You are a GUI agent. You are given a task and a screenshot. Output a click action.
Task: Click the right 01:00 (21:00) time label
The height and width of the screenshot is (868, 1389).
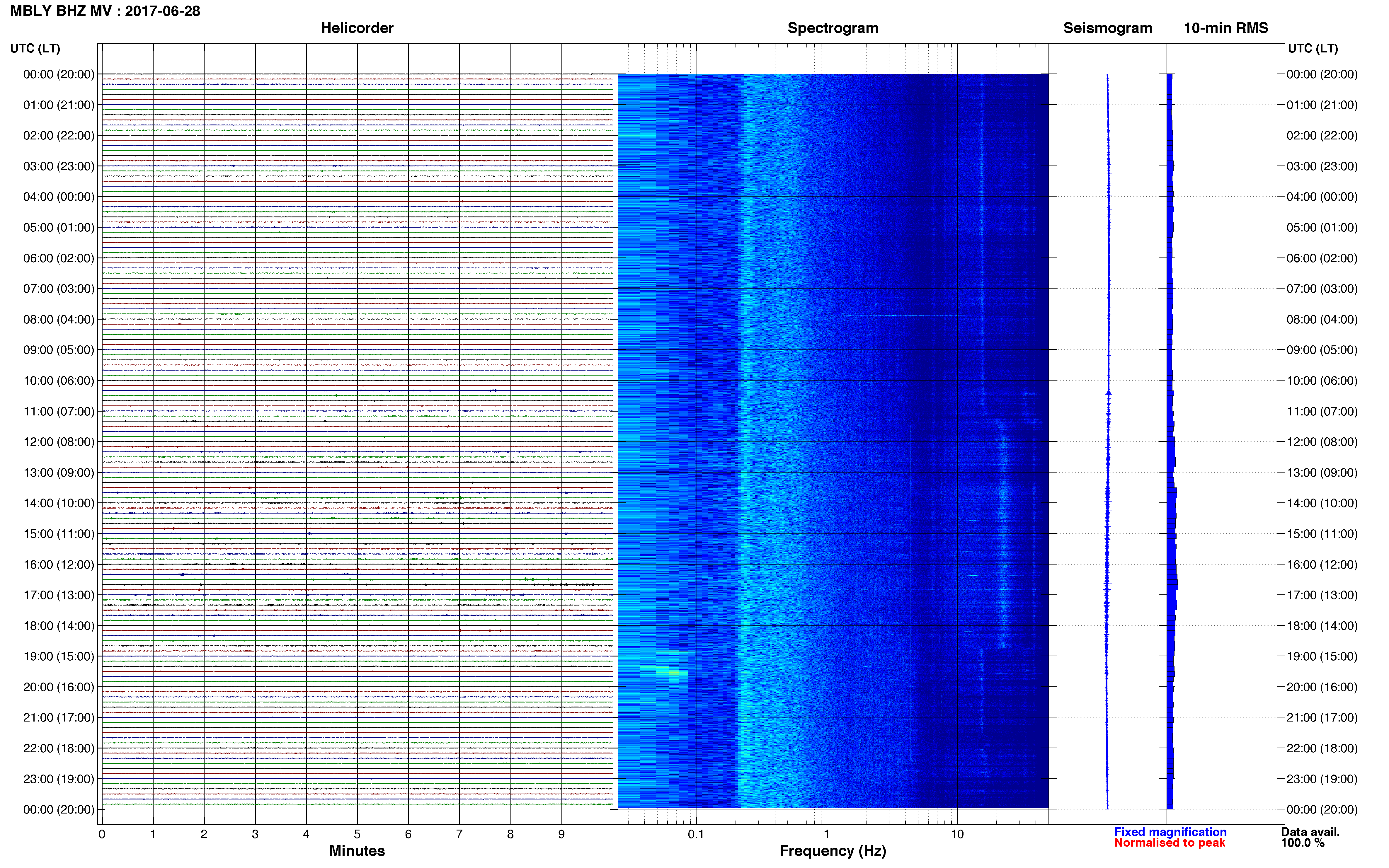point(1322,105)
